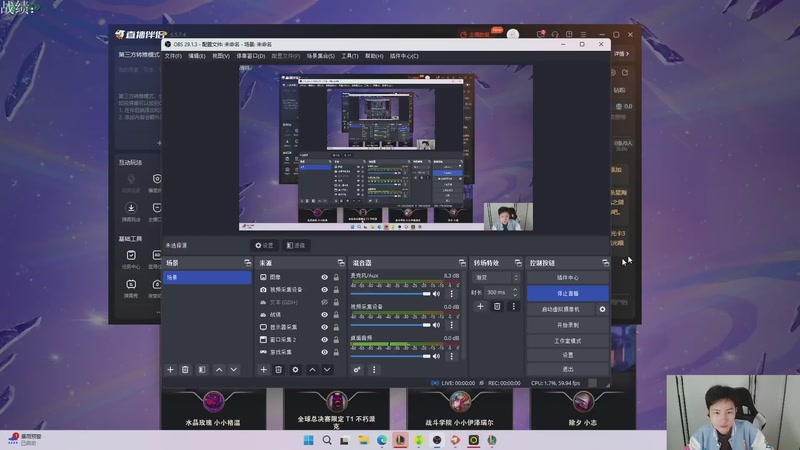Hide the 图像 source
Viewport: 800px width, 450px height.
point(324,277)
